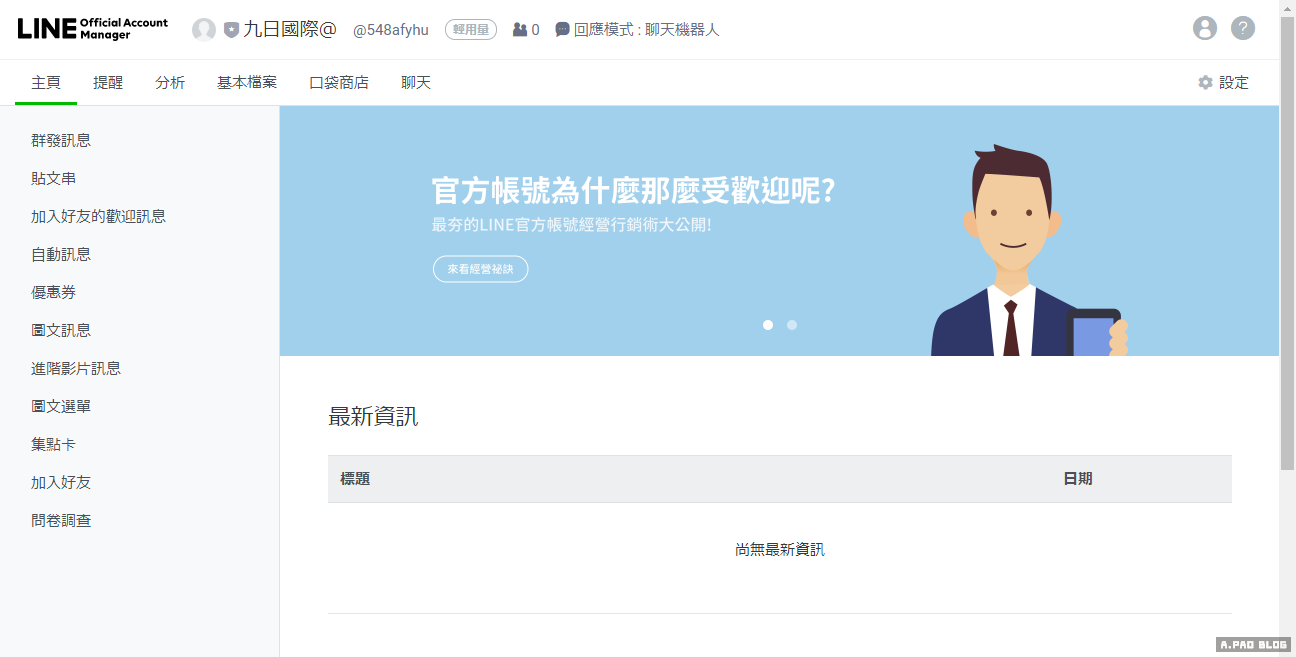
Task: Open the 口袋商店 tab
Action: (339, 83)
